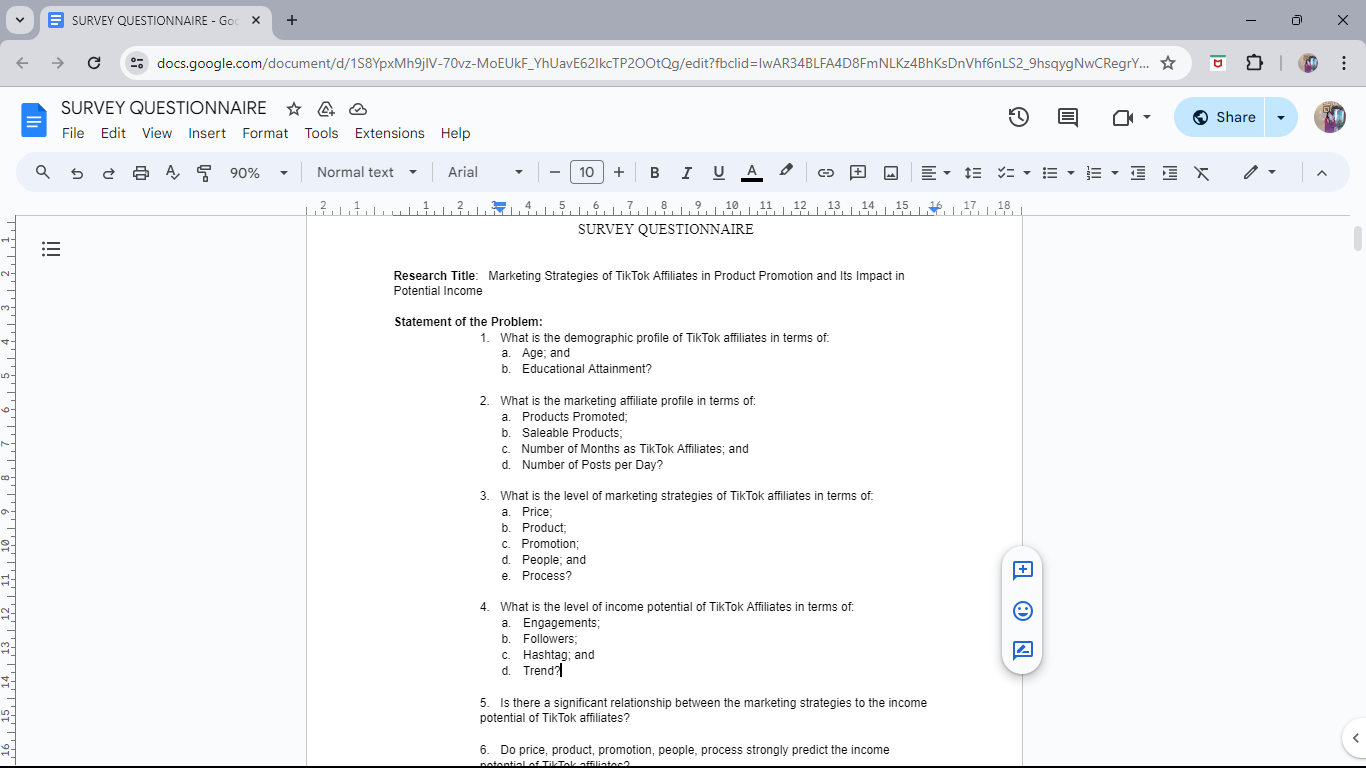Insert an image from the toolbar

point(891,173)
